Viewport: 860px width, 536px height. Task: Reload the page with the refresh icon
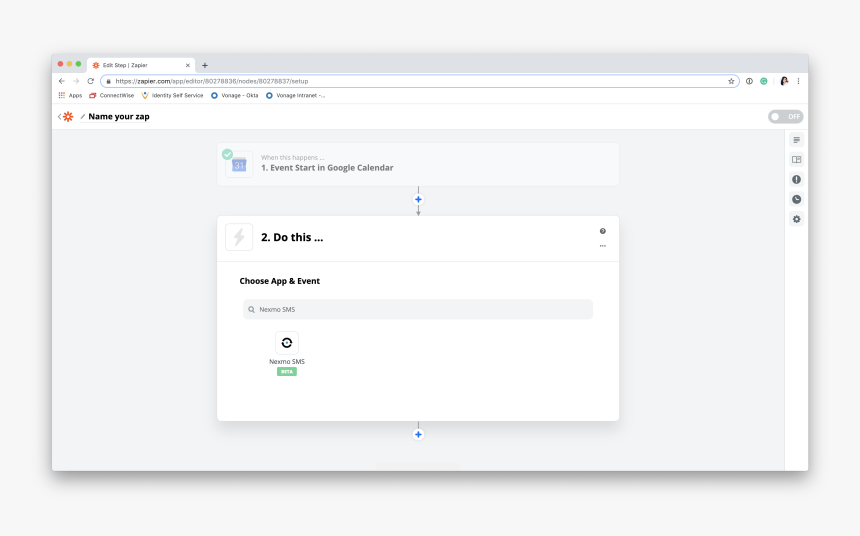tap(90, 81)
